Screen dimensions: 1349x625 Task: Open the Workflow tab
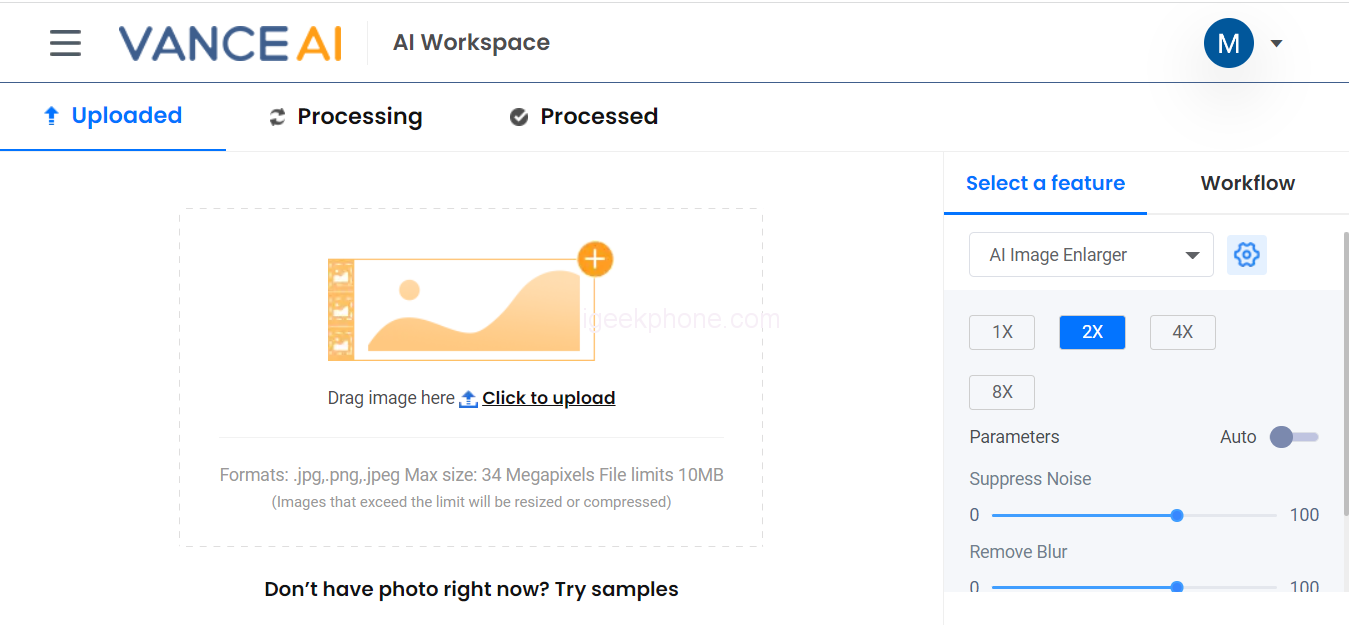(x=1247, y=183)
